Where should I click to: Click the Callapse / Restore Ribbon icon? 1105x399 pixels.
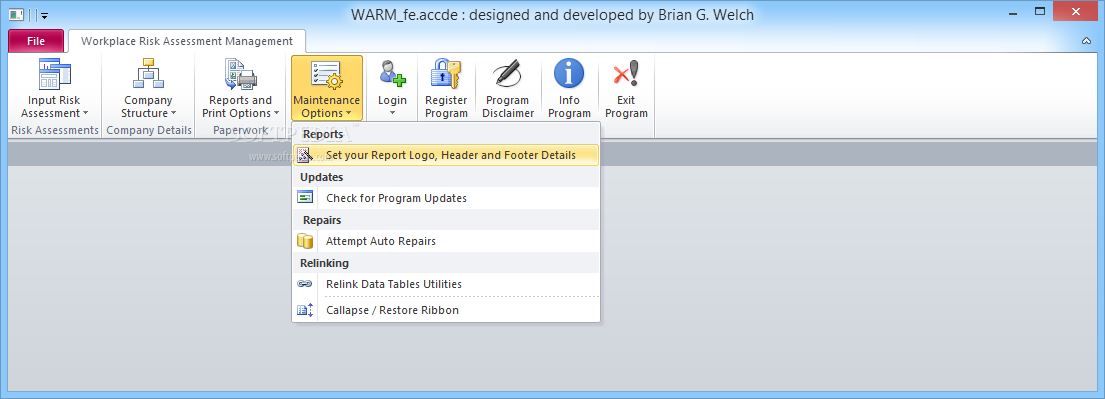click(x=304, y=310)
